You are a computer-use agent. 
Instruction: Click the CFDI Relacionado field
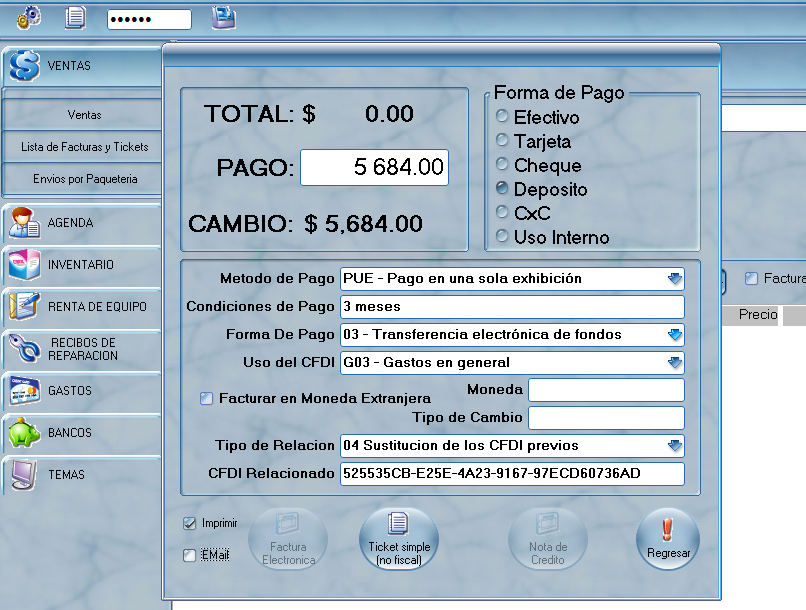pos(512,474)
